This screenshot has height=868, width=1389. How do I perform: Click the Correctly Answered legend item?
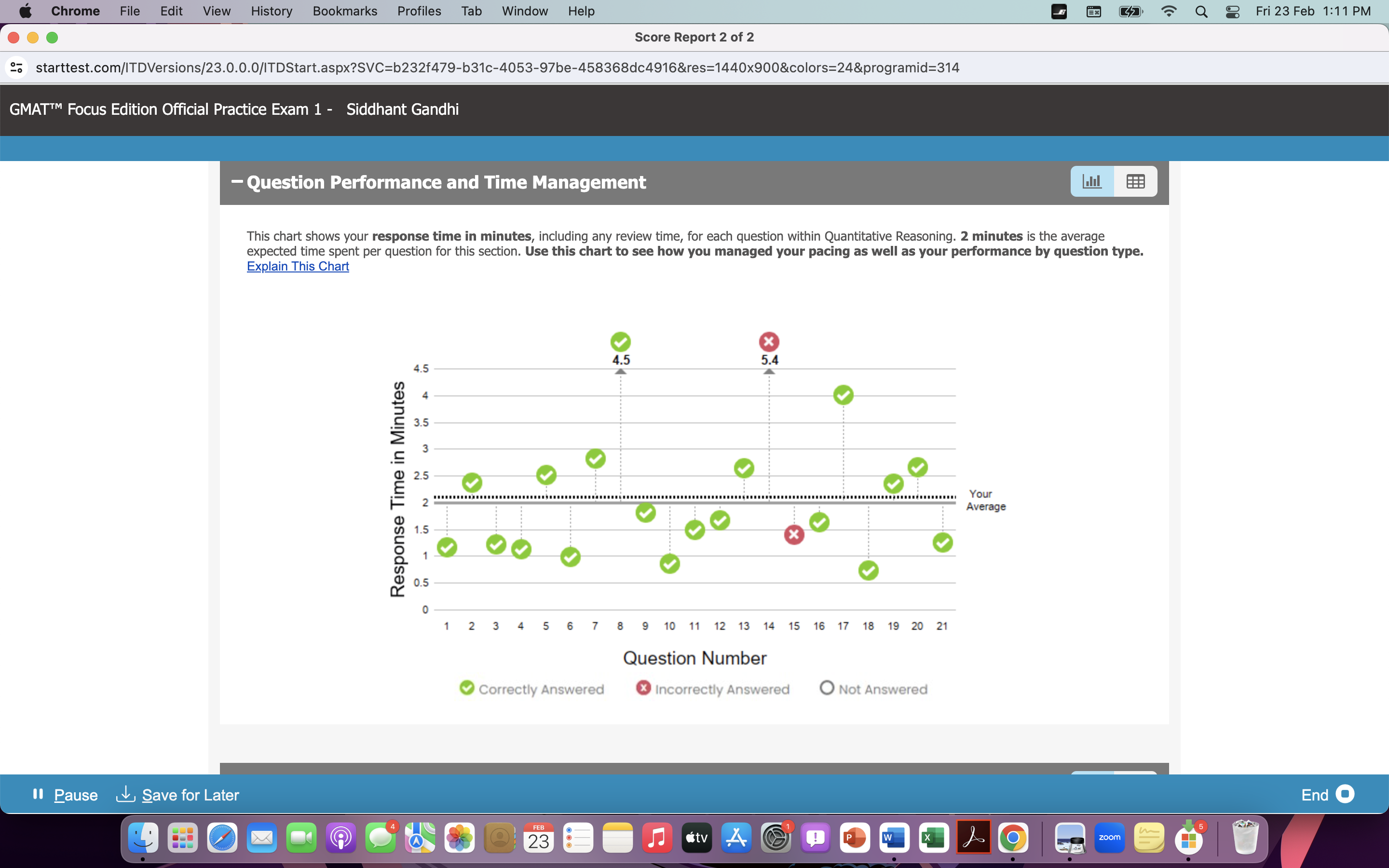pyautogui.click(x=531, y=689)
